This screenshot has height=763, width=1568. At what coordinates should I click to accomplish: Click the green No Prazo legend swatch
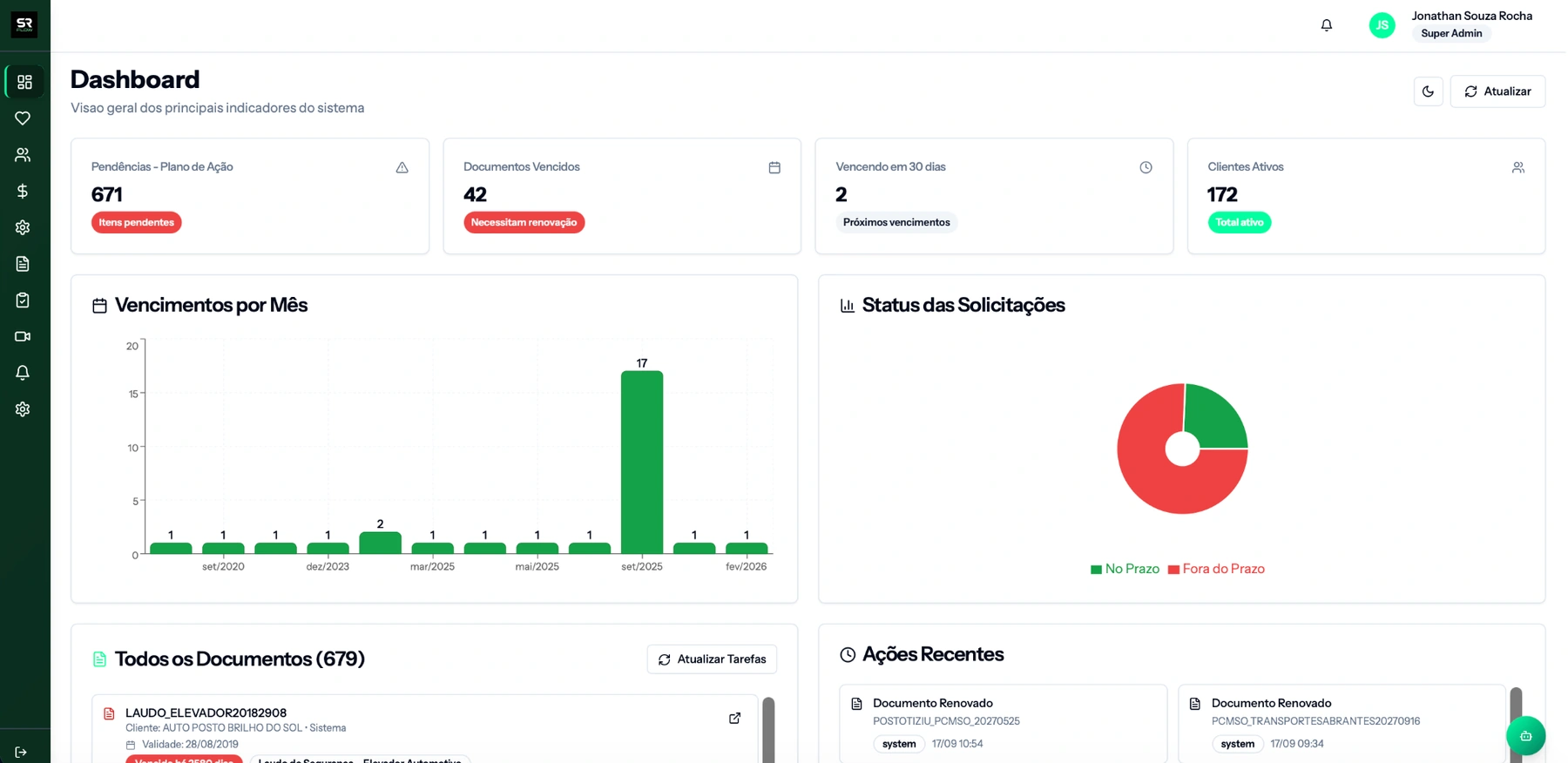[1097, 570]
